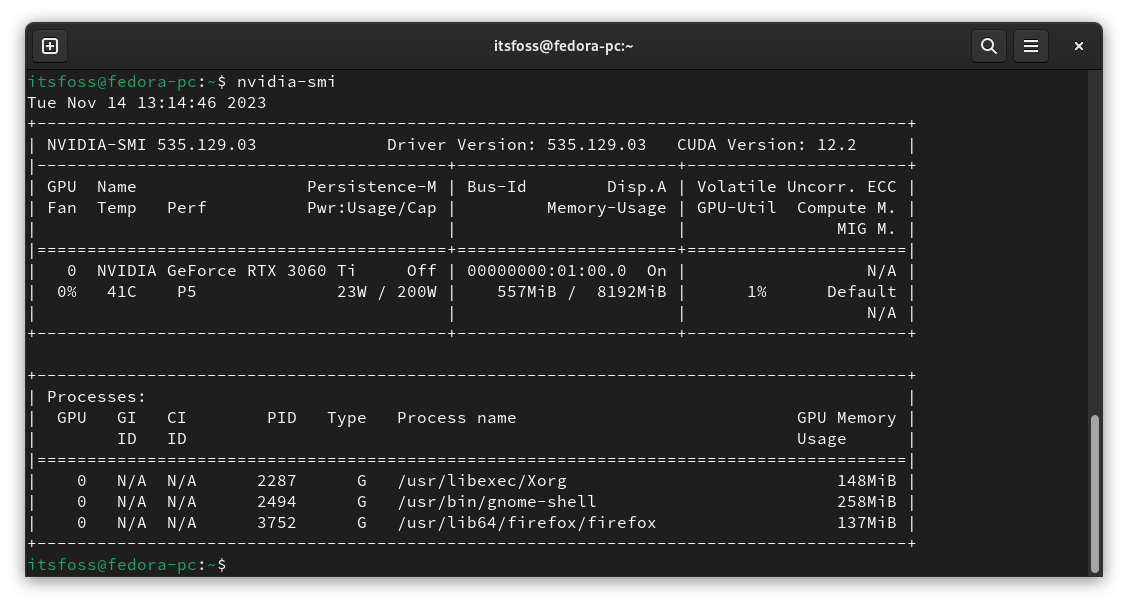The image size is (1128, 605).
Task: Select the firefox process path
Action: 525,522
